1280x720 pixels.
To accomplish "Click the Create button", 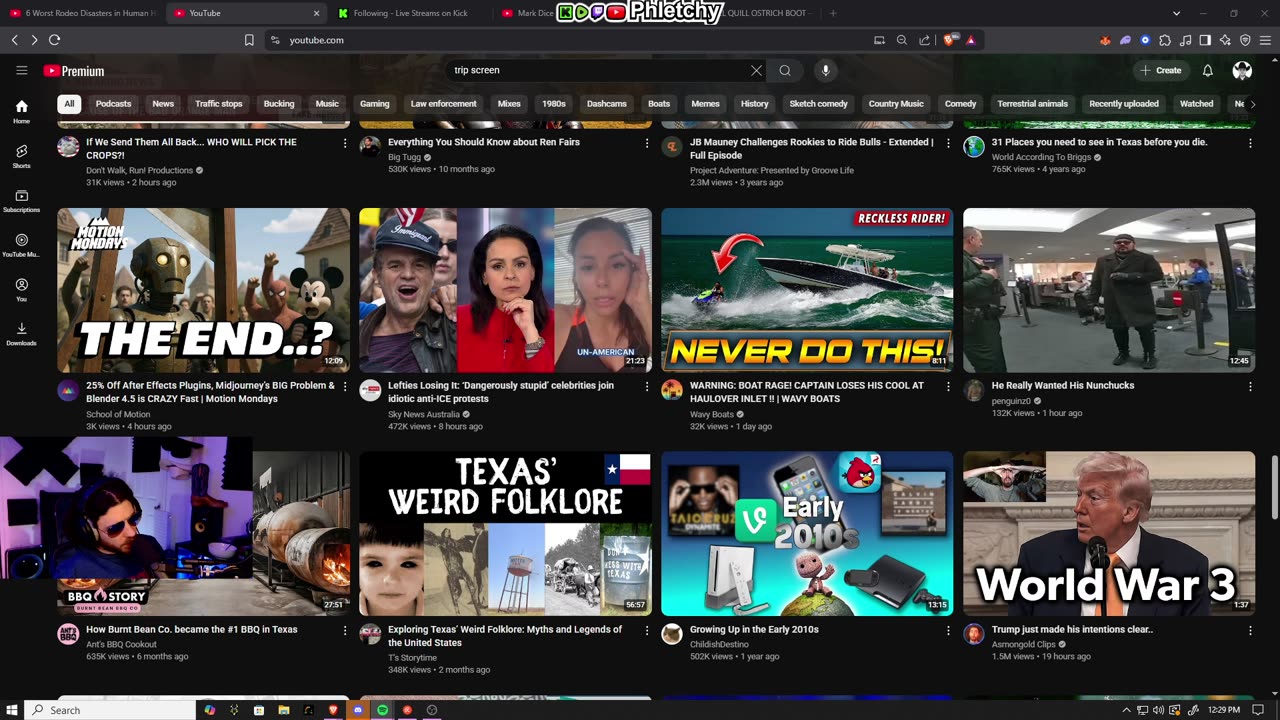I will point(1160,70).
